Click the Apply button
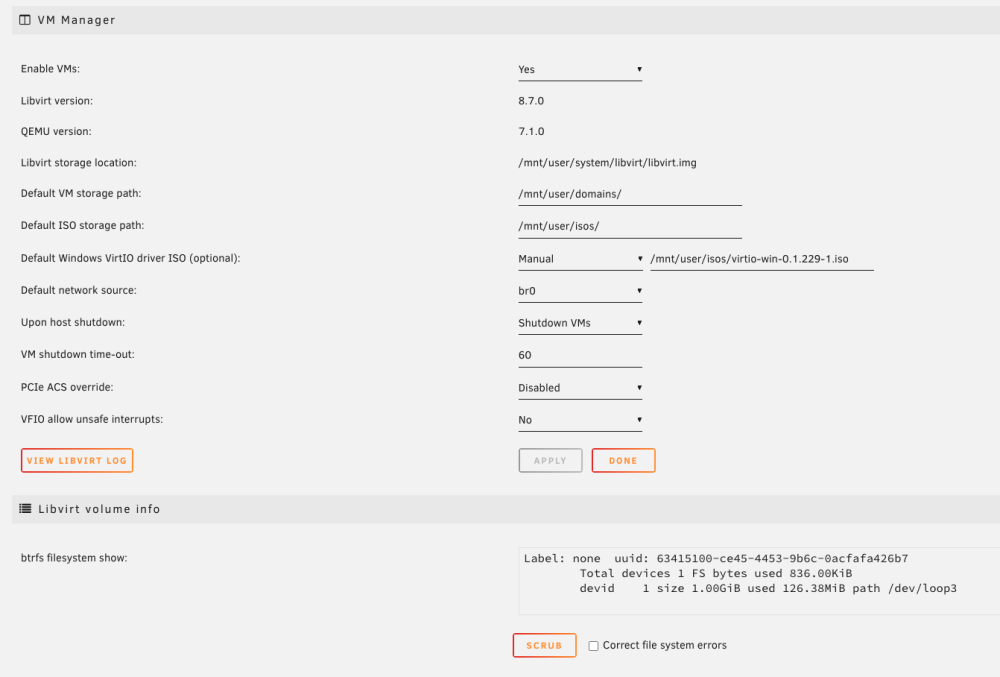Screen dimensions: 1000x677 [550, 460]
